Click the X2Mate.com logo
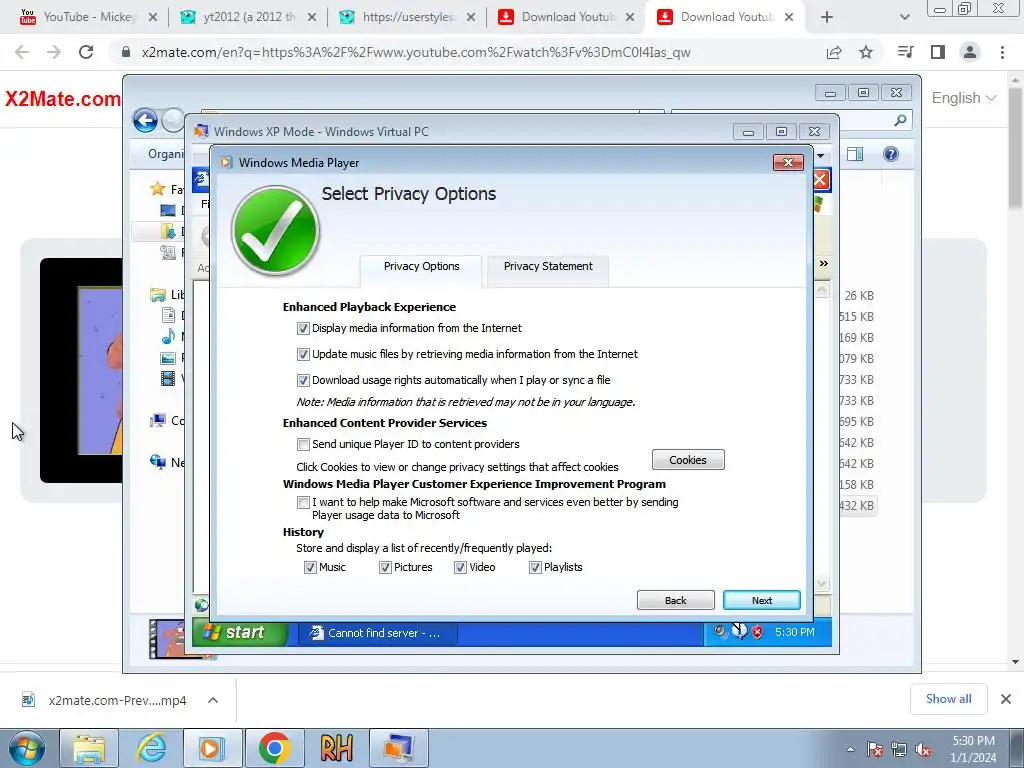 coord(63,99)
